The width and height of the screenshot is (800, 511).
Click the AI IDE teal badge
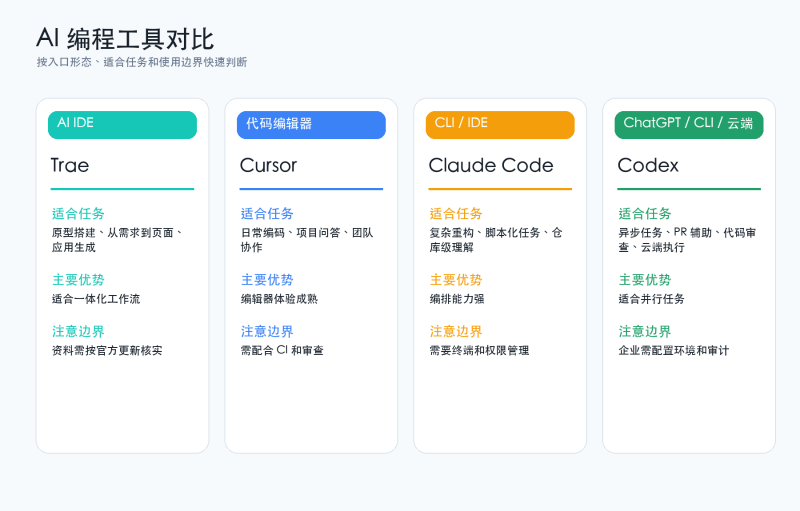pyautogui.click(x=122, y=125)
